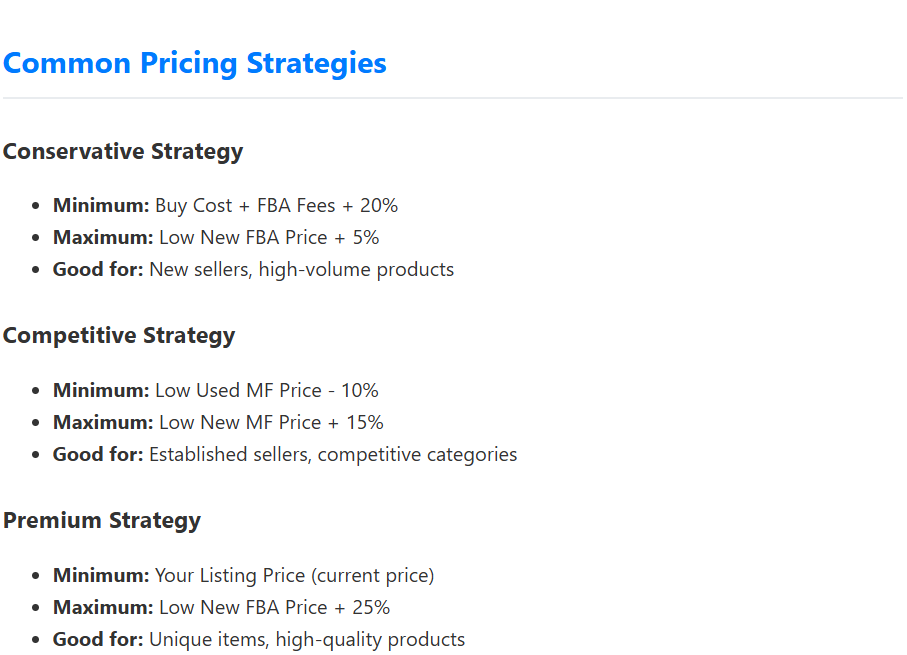This screenshot has height=655, width=907.
Task: Click 'Low New MF Price + 15%' text
Action: coord(271,422)
